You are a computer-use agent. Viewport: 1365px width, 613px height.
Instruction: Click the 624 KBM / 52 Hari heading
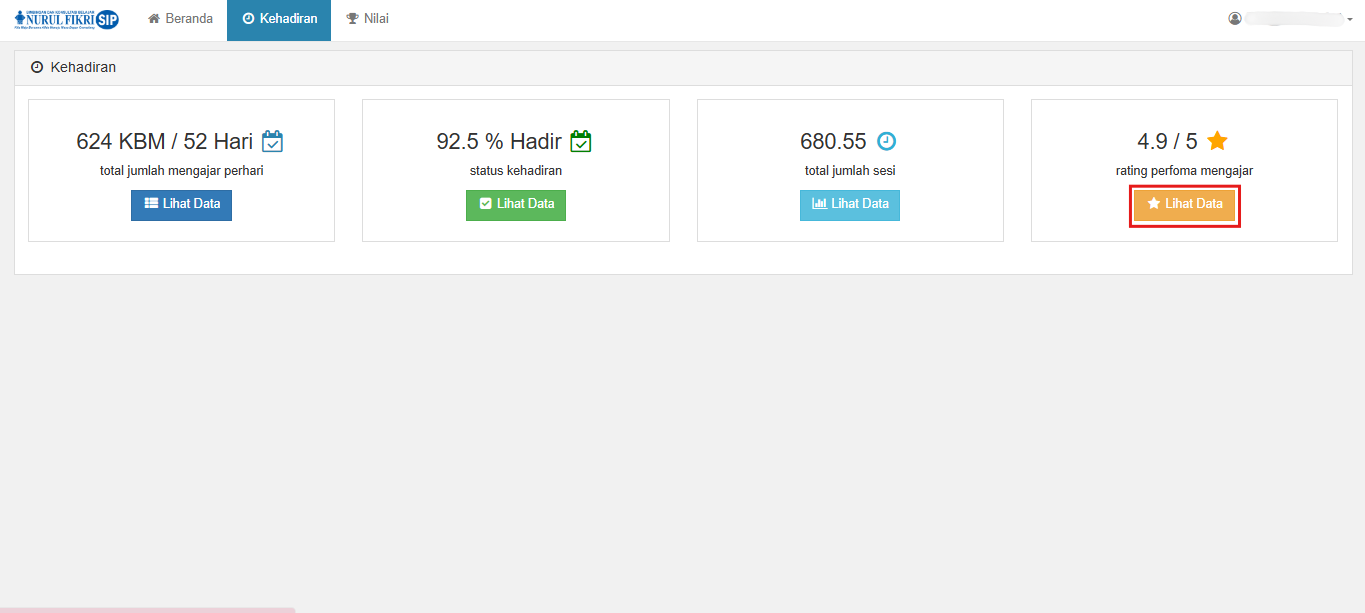pos(165,142)
